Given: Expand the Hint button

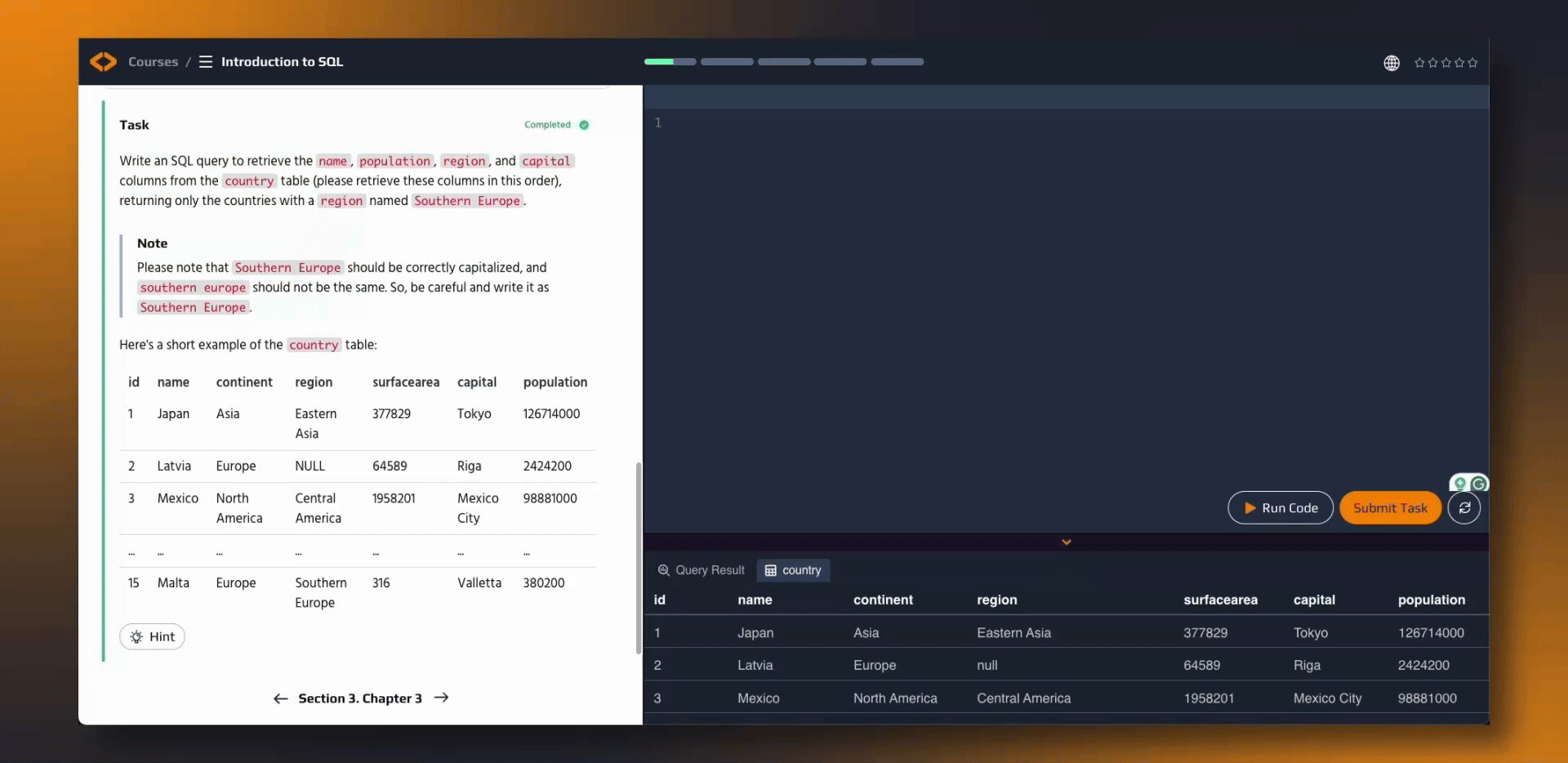Looking at the screenshot, I should pyautogui.click(x=152, y=636).
